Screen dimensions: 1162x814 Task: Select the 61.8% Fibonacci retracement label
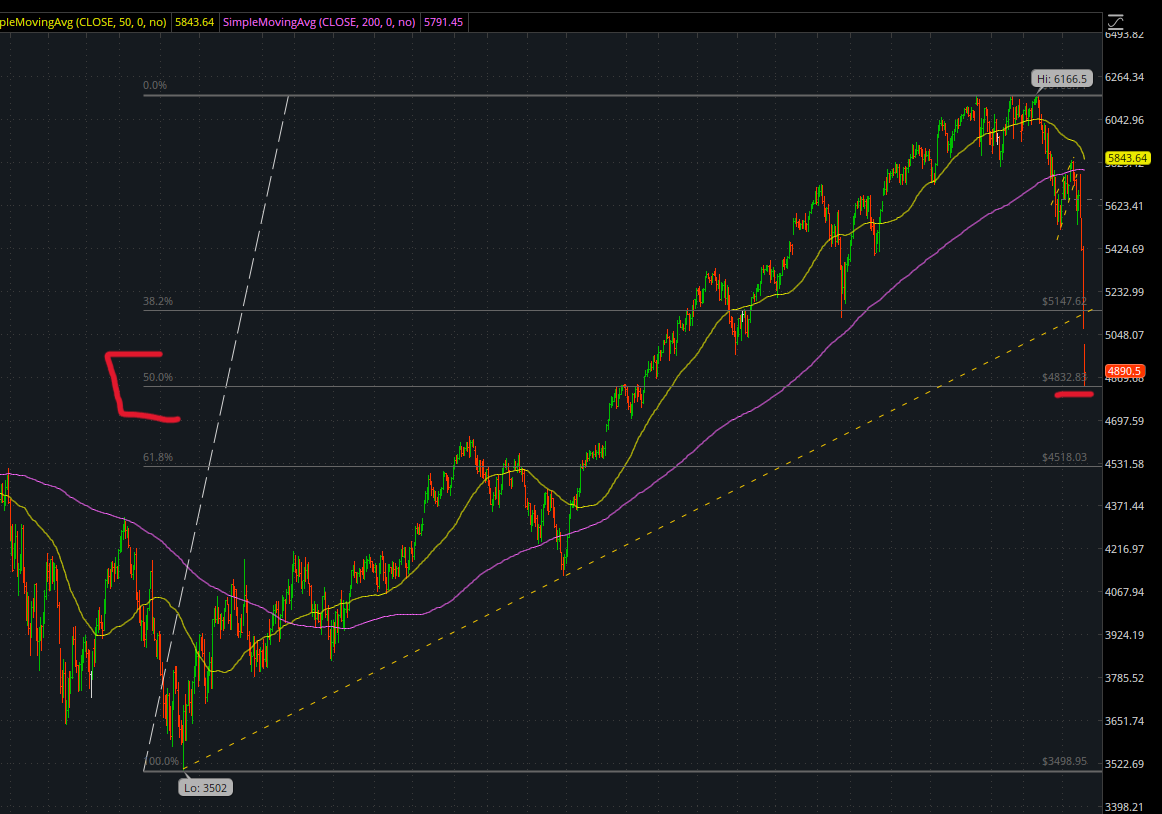[158, 456]
